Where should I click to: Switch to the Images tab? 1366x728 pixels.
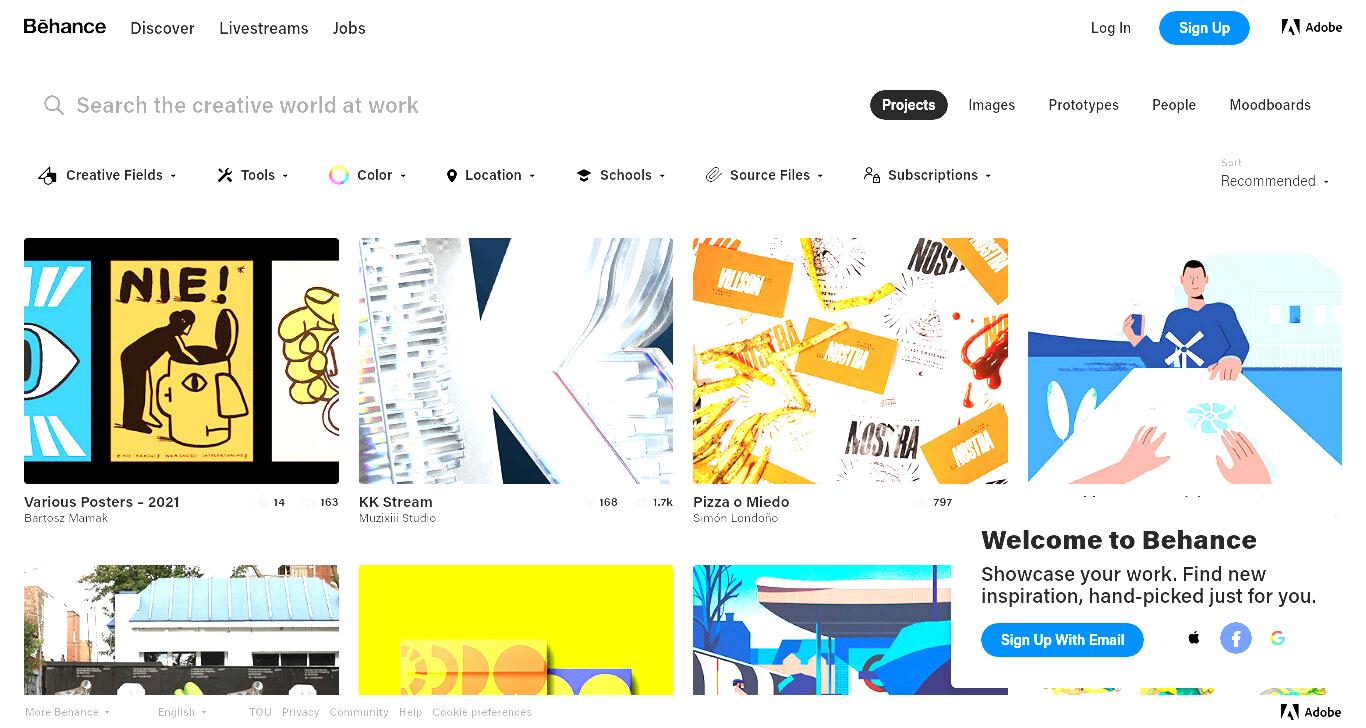(991, 105)
